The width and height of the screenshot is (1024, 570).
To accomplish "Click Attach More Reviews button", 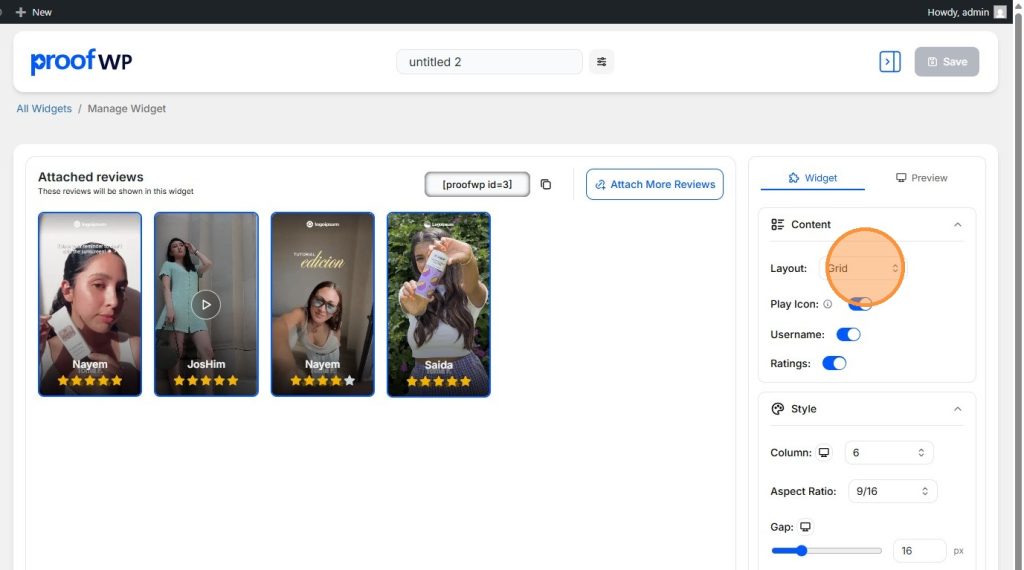I will [x=654, y=184].
